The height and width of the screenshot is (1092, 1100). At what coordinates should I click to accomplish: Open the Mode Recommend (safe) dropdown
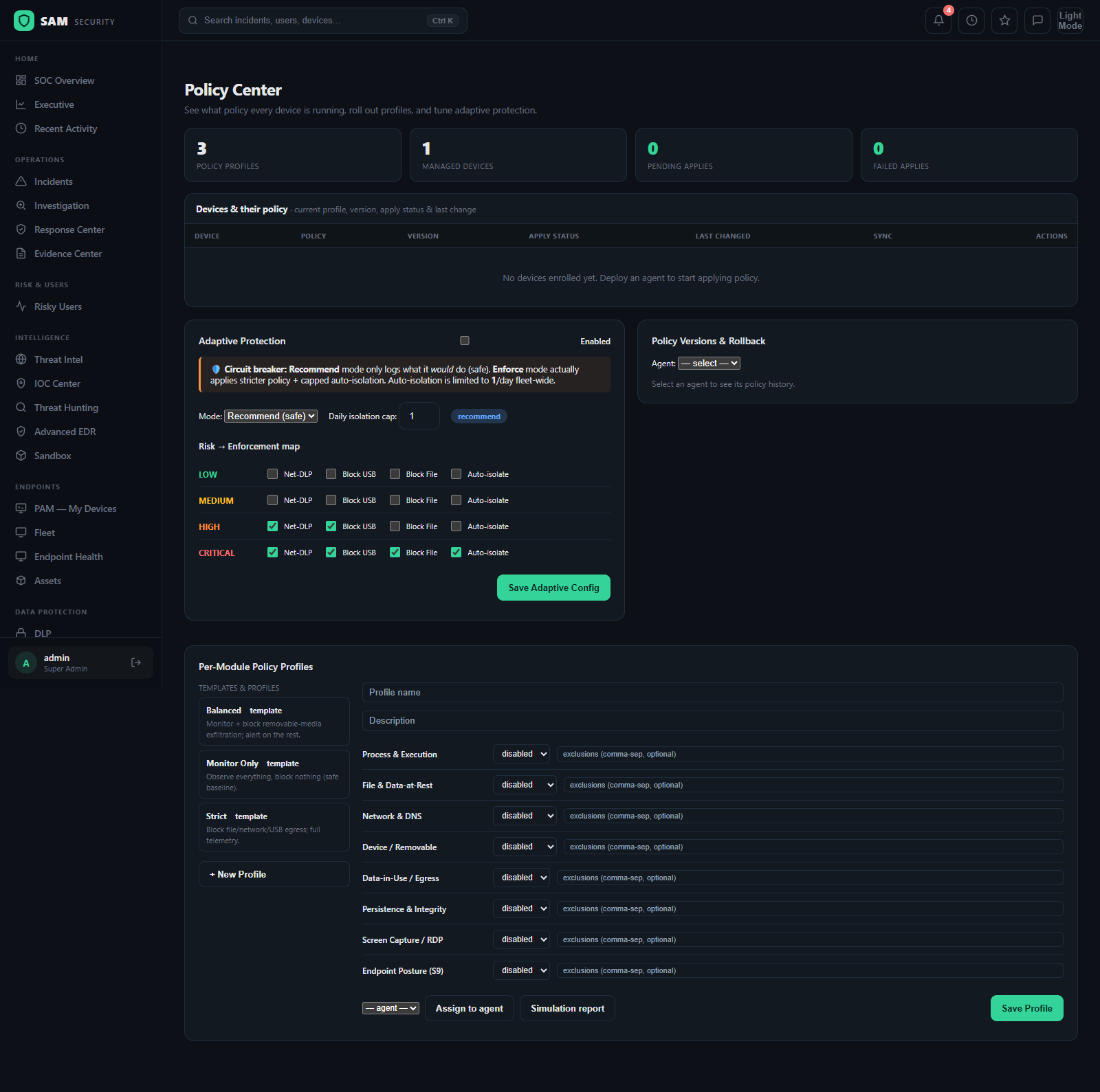(271, 416)
